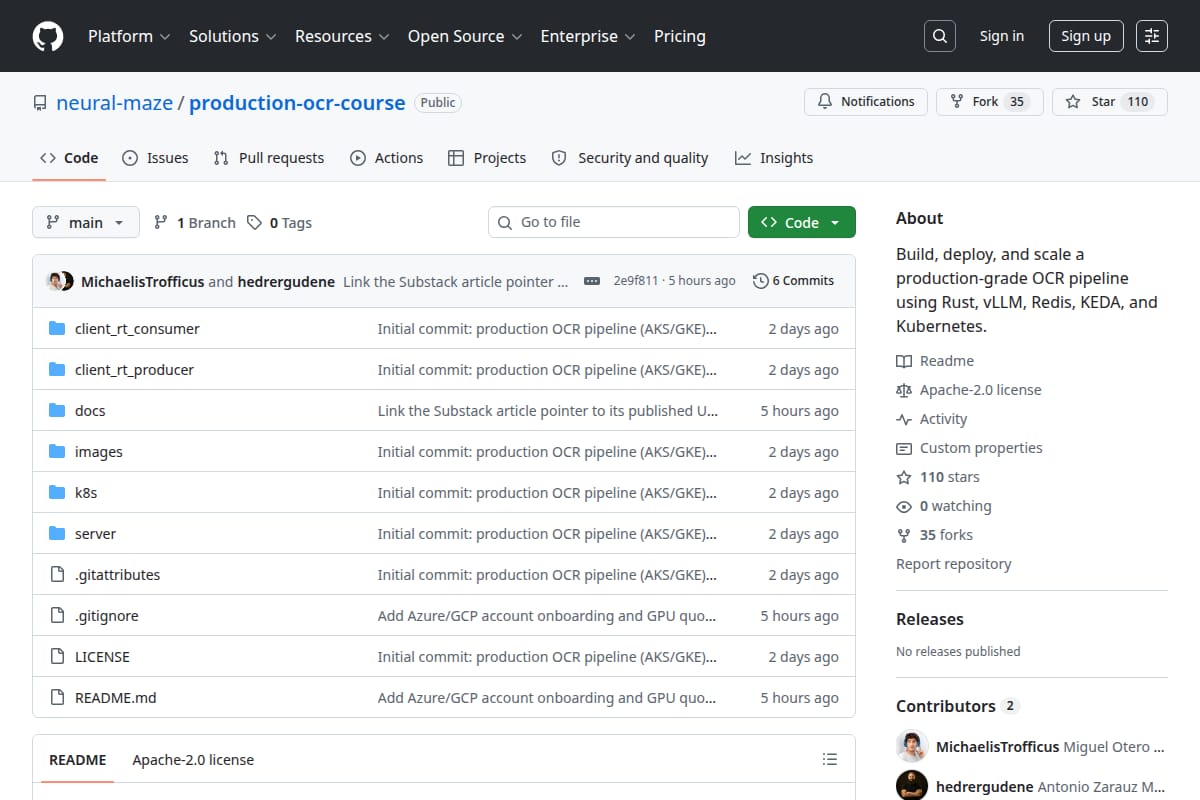Click the 110 stars link
The image size is (1200, 800).
(938, 477)
